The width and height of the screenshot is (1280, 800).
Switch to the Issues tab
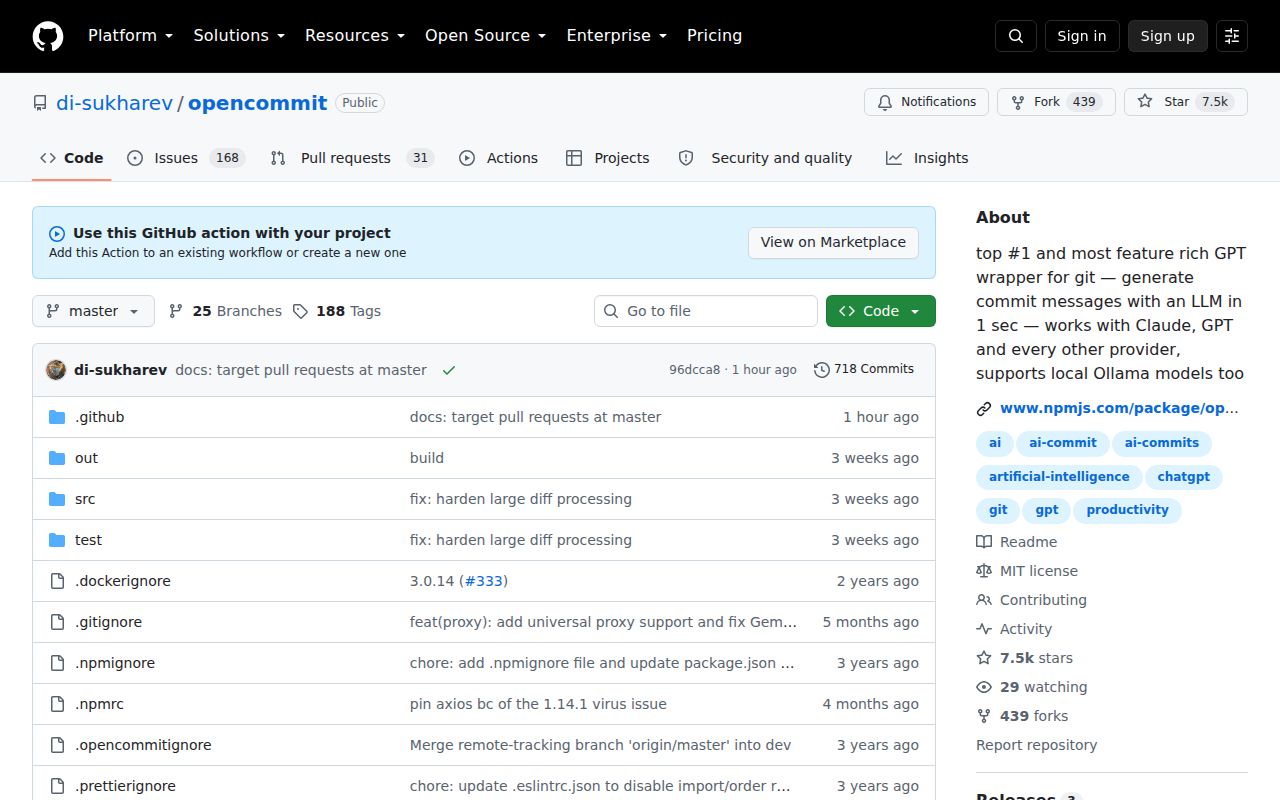[x=186, y=158]
